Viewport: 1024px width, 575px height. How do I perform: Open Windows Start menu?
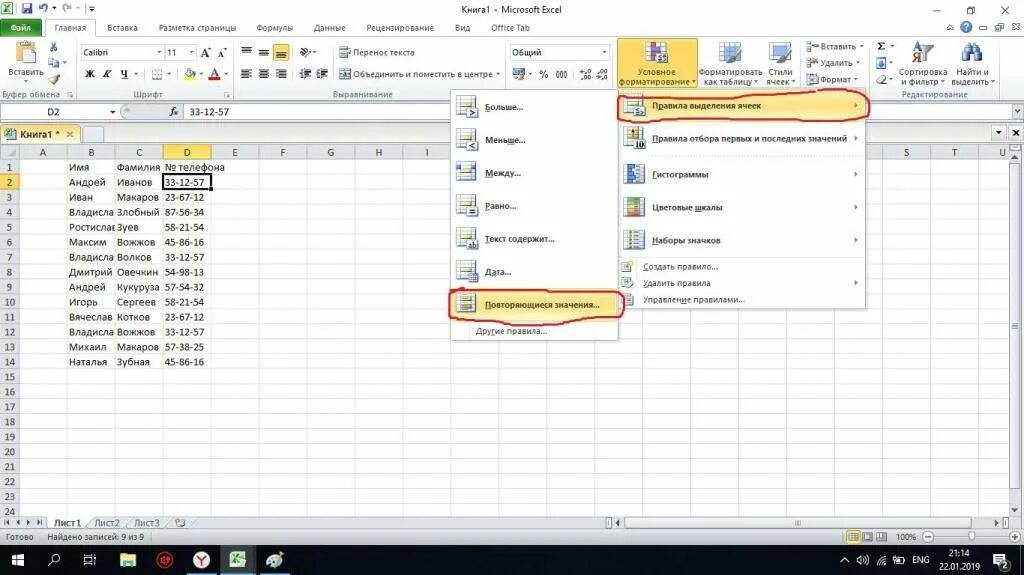18,560
